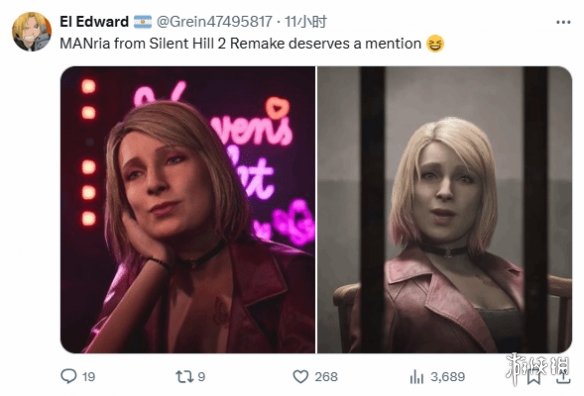Enlarge the left image with neon sign
The width and height of the screenshot is (584, 396).
point(188,209)
